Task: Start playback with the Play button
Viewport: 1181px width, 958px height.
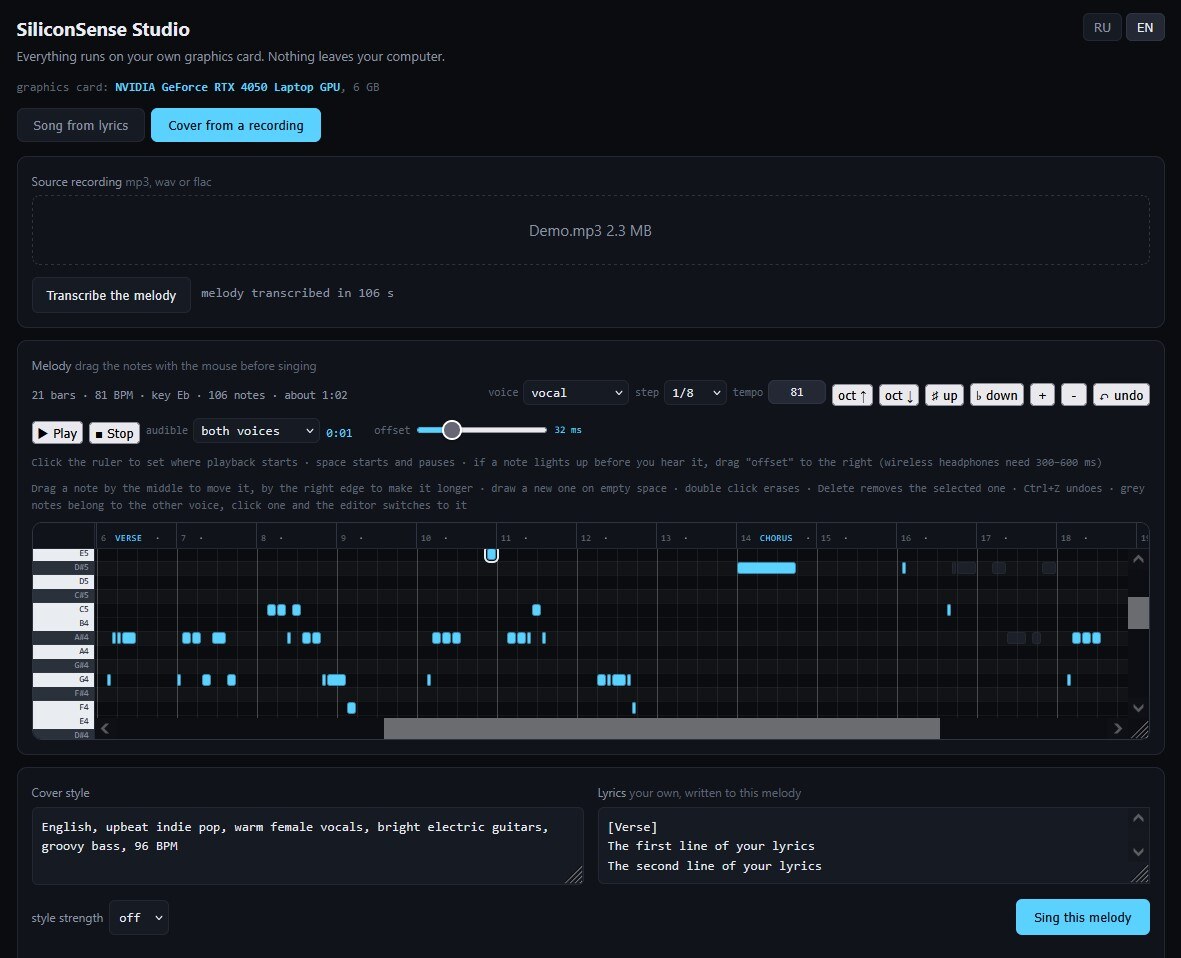Action: pyautogui.click(x=57, y=433)
